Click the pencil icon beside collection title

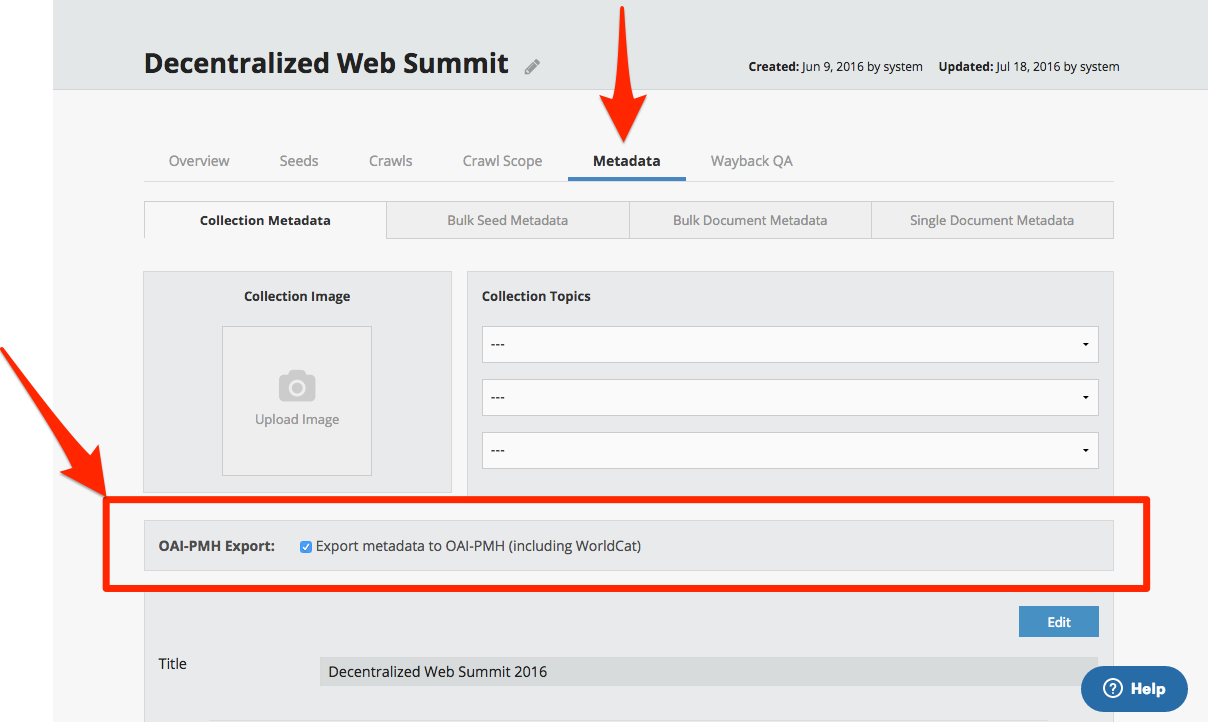532,67
